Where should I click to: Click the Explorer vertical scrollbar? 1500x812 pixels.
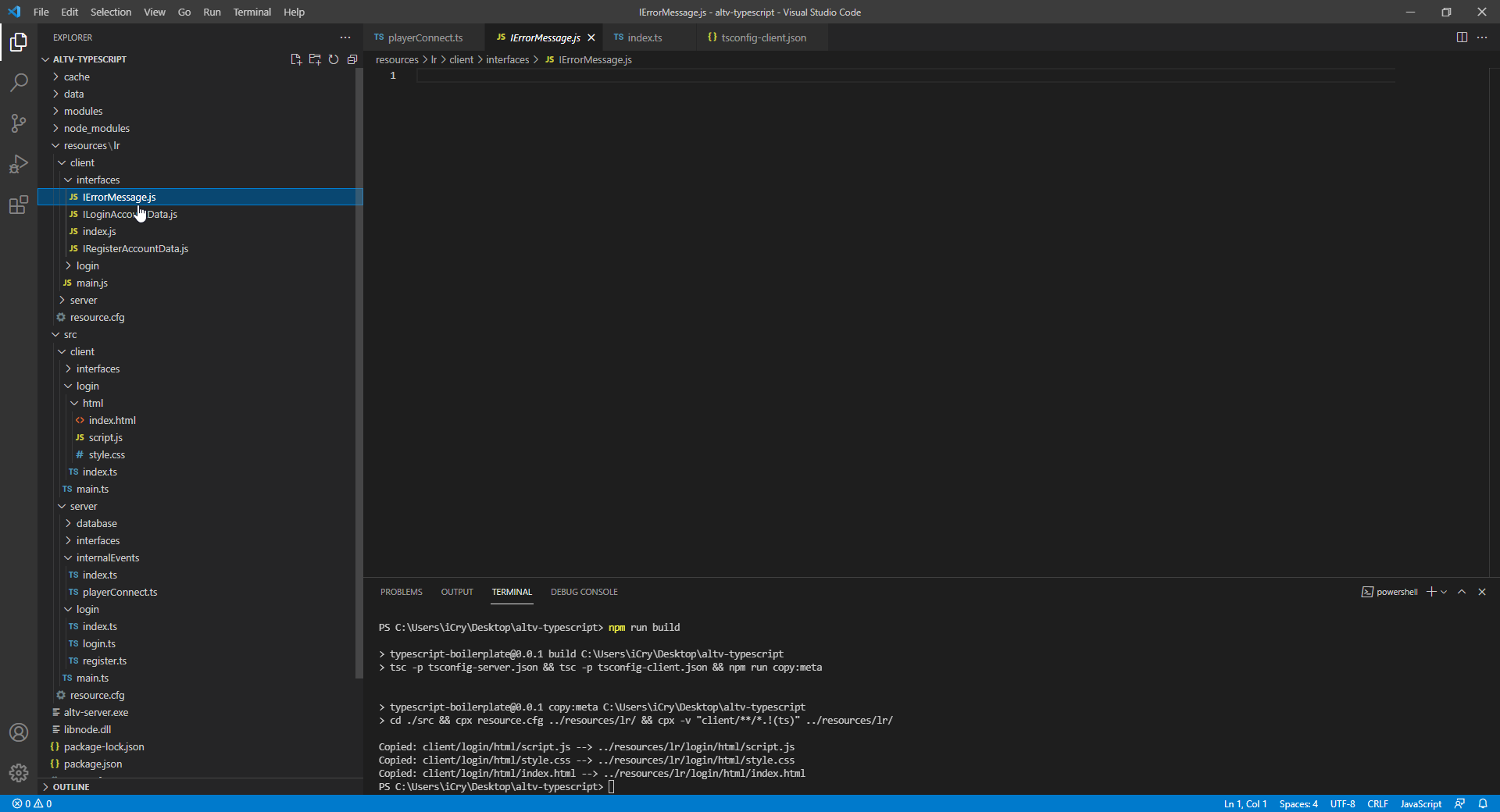[x=359, y=373]
